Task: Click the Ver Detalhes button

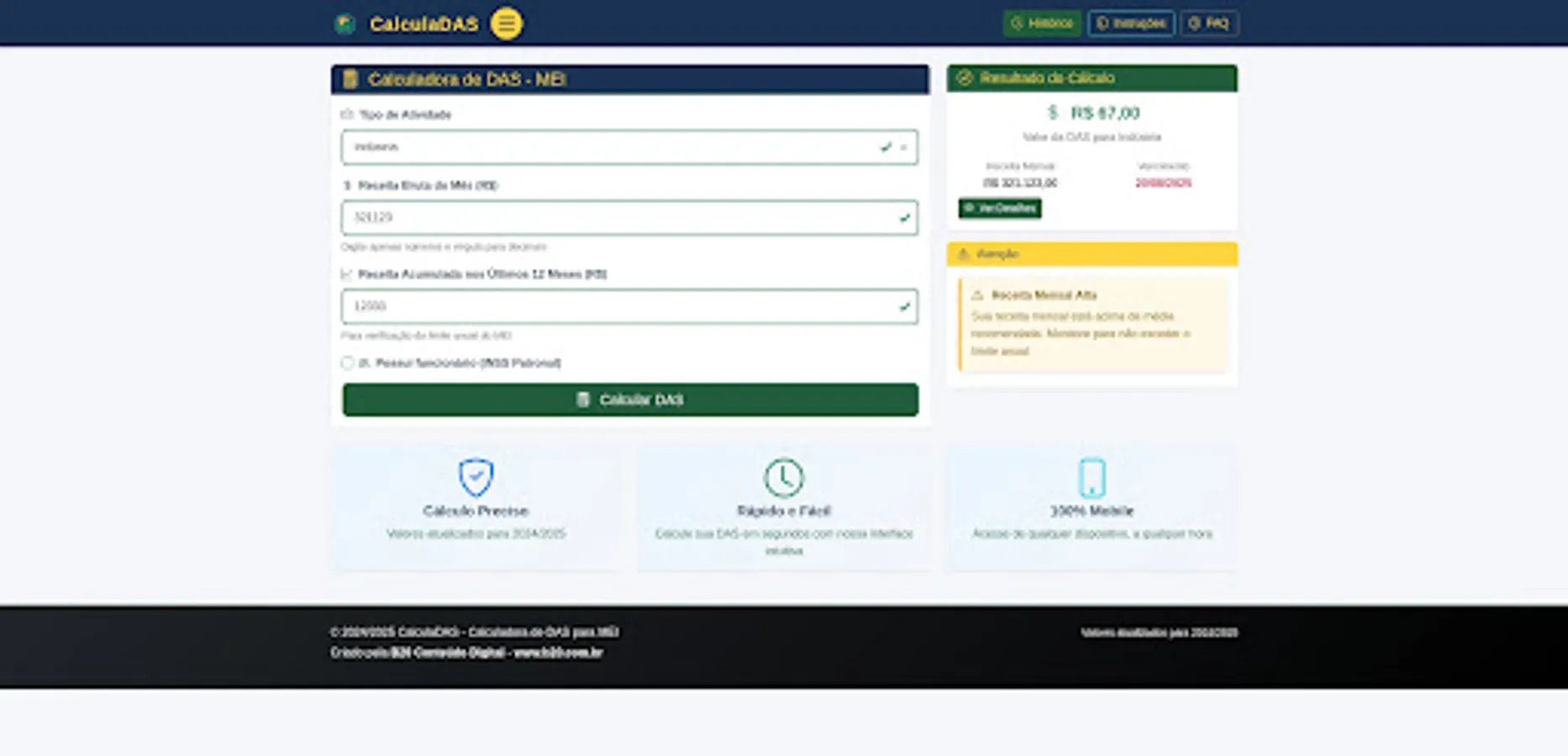Action: point(999,207)
